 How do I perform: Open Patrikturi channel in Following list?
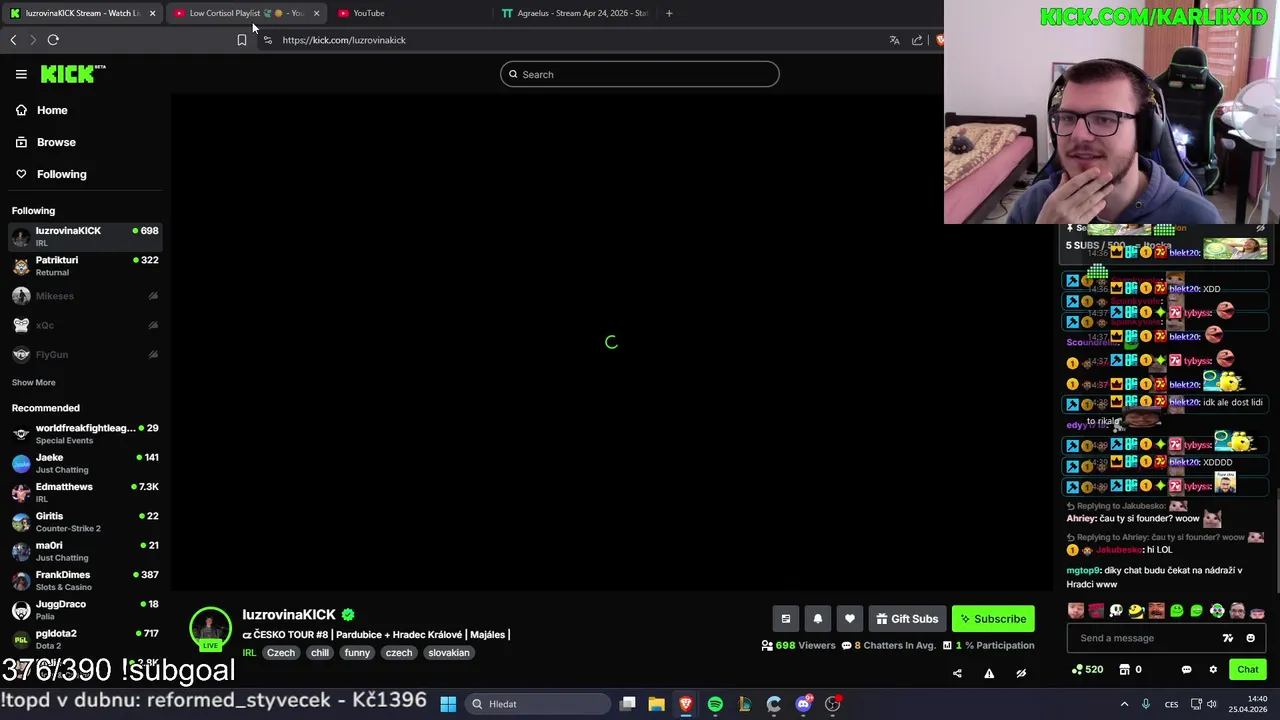coord(85,265)
